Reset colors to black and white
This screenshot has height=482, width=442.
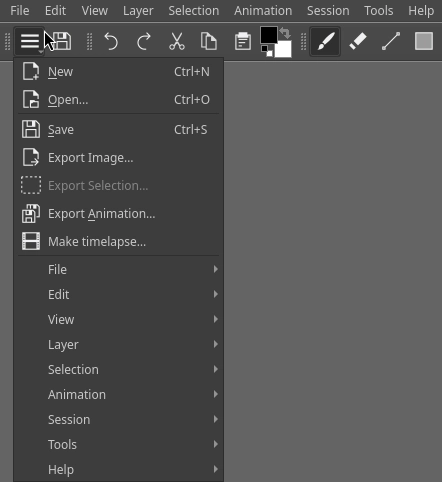coord(267,51)
